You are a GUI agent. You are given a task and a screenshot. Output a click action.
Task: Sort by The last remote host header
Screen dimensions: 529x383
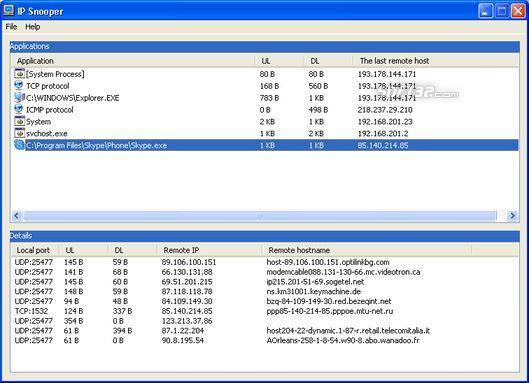click(x=436, y=61)
